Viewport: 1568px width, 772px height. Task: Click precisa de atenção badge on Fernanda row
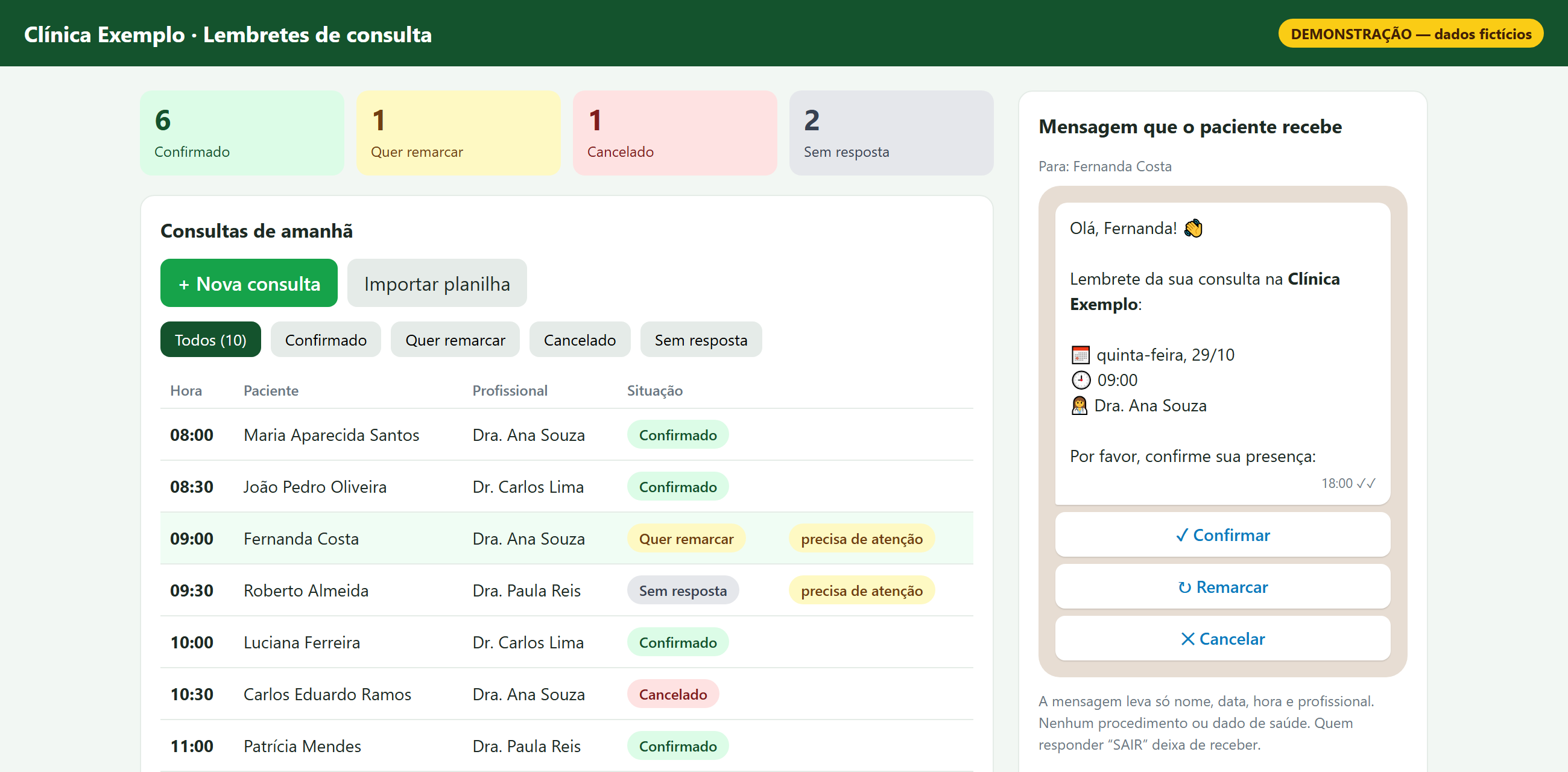tap(861, 538)
